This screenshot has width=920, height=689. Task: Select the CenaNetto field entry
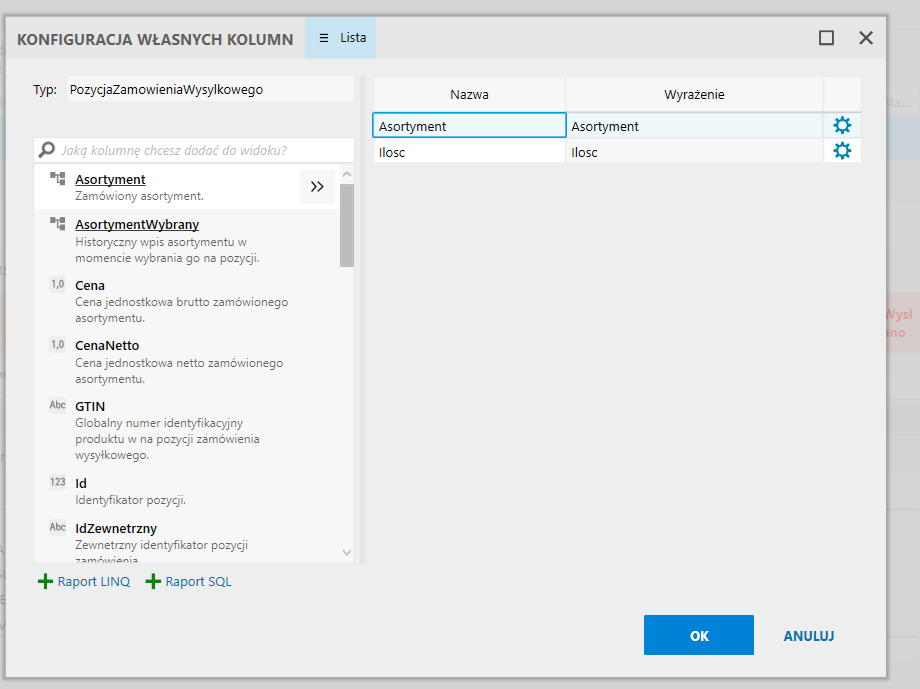click(x=107, y=345)
